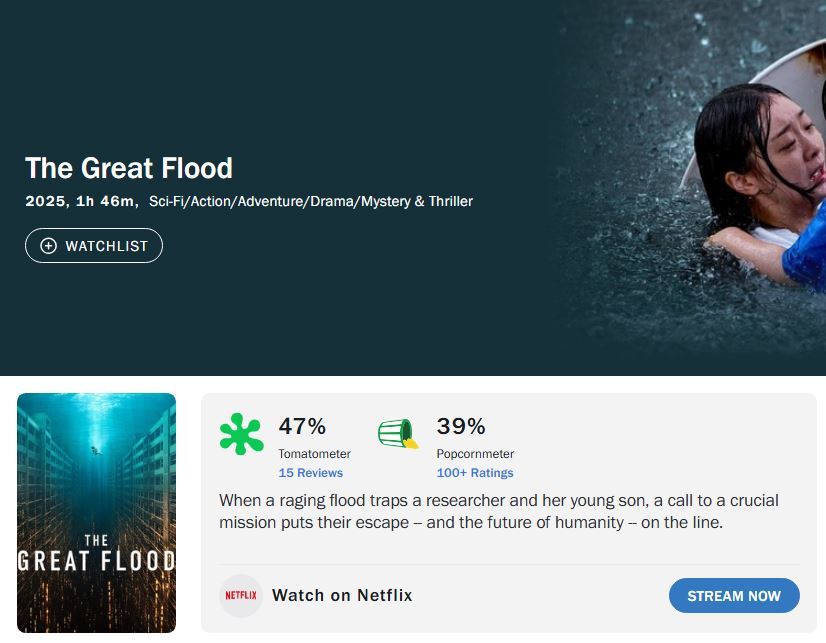
Task: Click the 2025 release year
Action: tap(46, 202)
